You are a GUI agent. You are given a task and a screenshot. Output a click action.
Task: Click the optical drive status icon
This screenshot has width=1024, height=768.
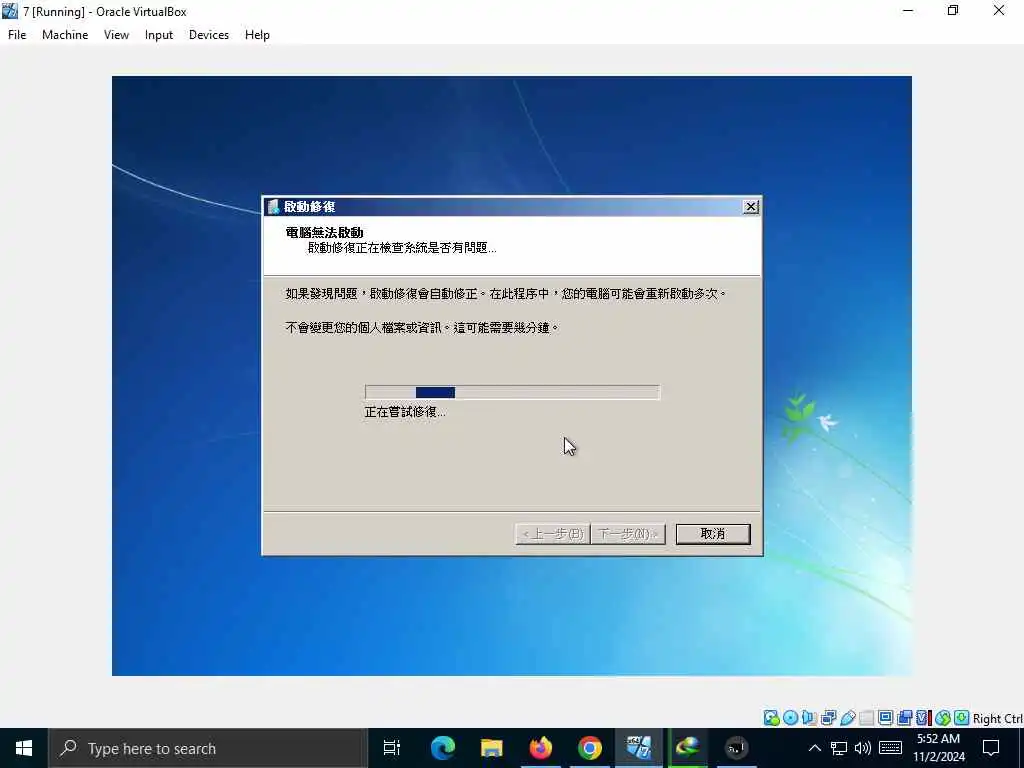(790, 718)
